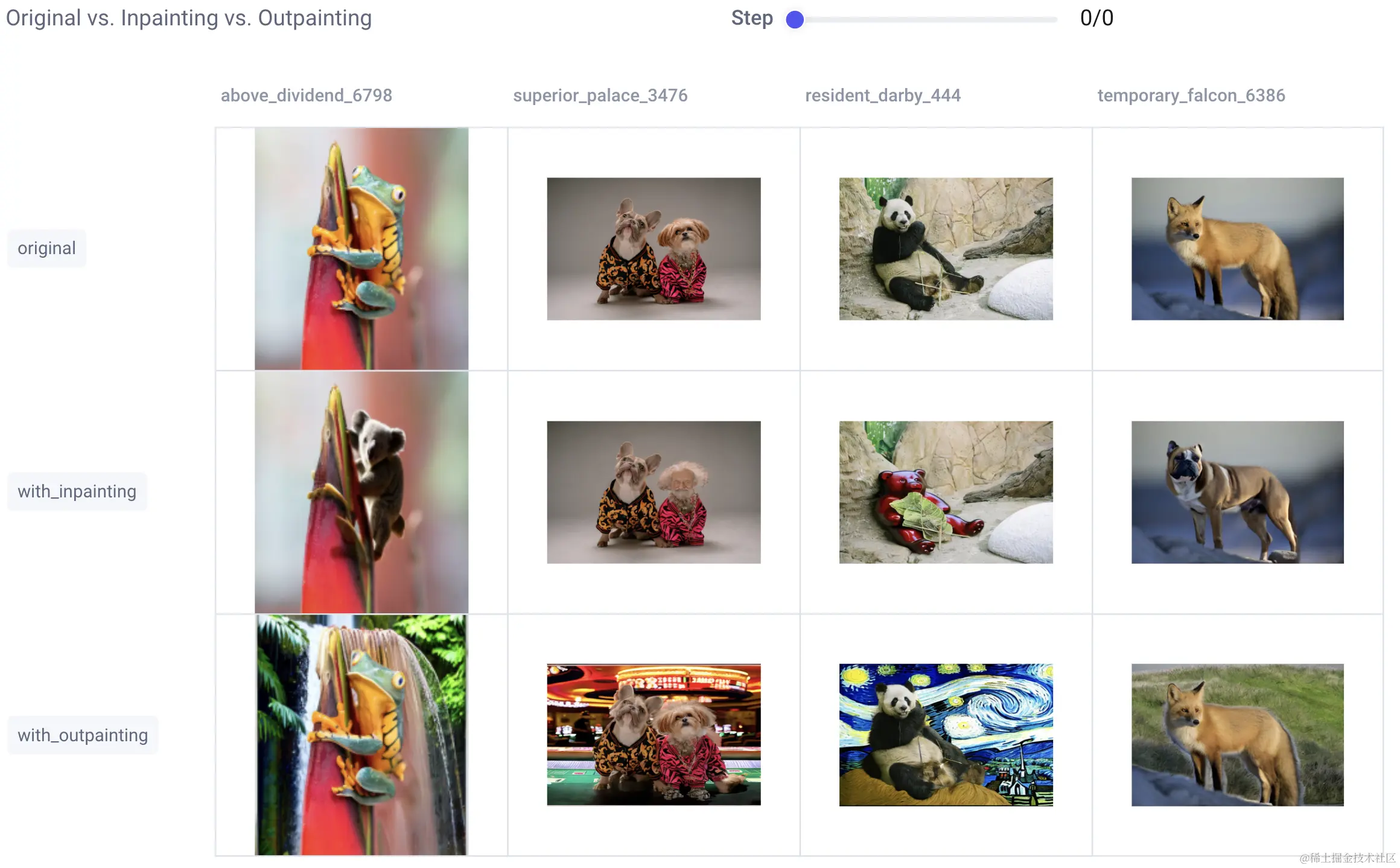The width and height of the screenshot is (1400, 868).
Task: Select the with_outpainting row label
Action: tap(83, 735)
